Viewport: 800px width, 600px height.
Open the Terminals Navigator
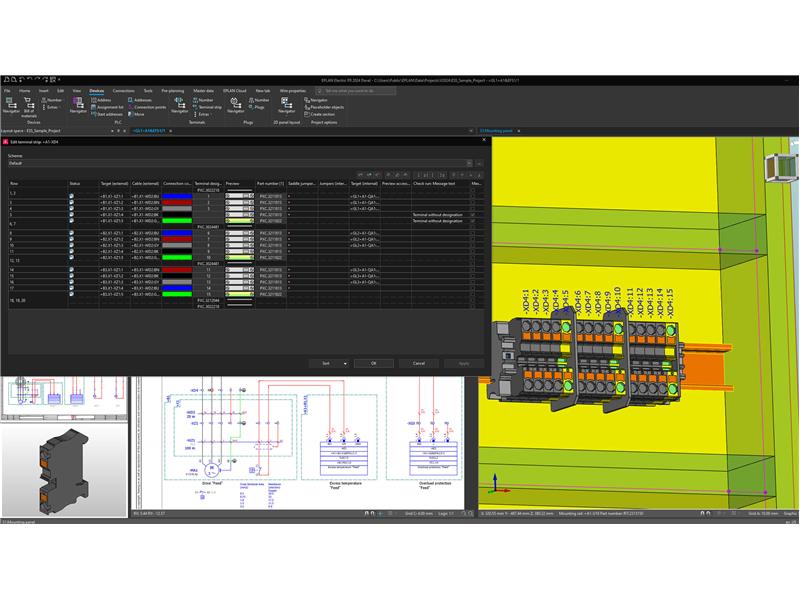(x=179, y=105)
